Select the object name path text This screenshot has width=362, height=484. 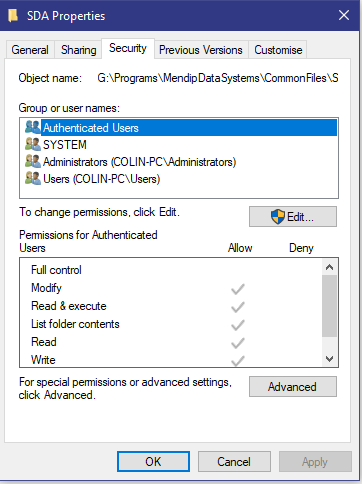[218, 78]
